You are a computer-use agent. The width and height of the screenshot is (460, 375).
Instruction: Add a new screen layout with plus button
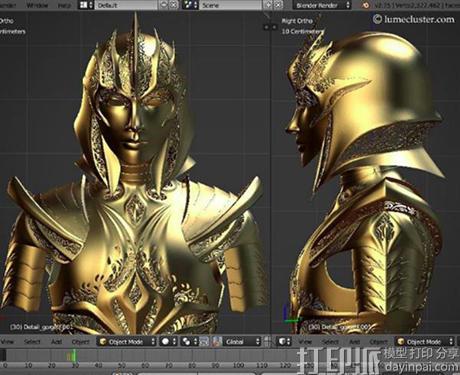pos(164,5)
